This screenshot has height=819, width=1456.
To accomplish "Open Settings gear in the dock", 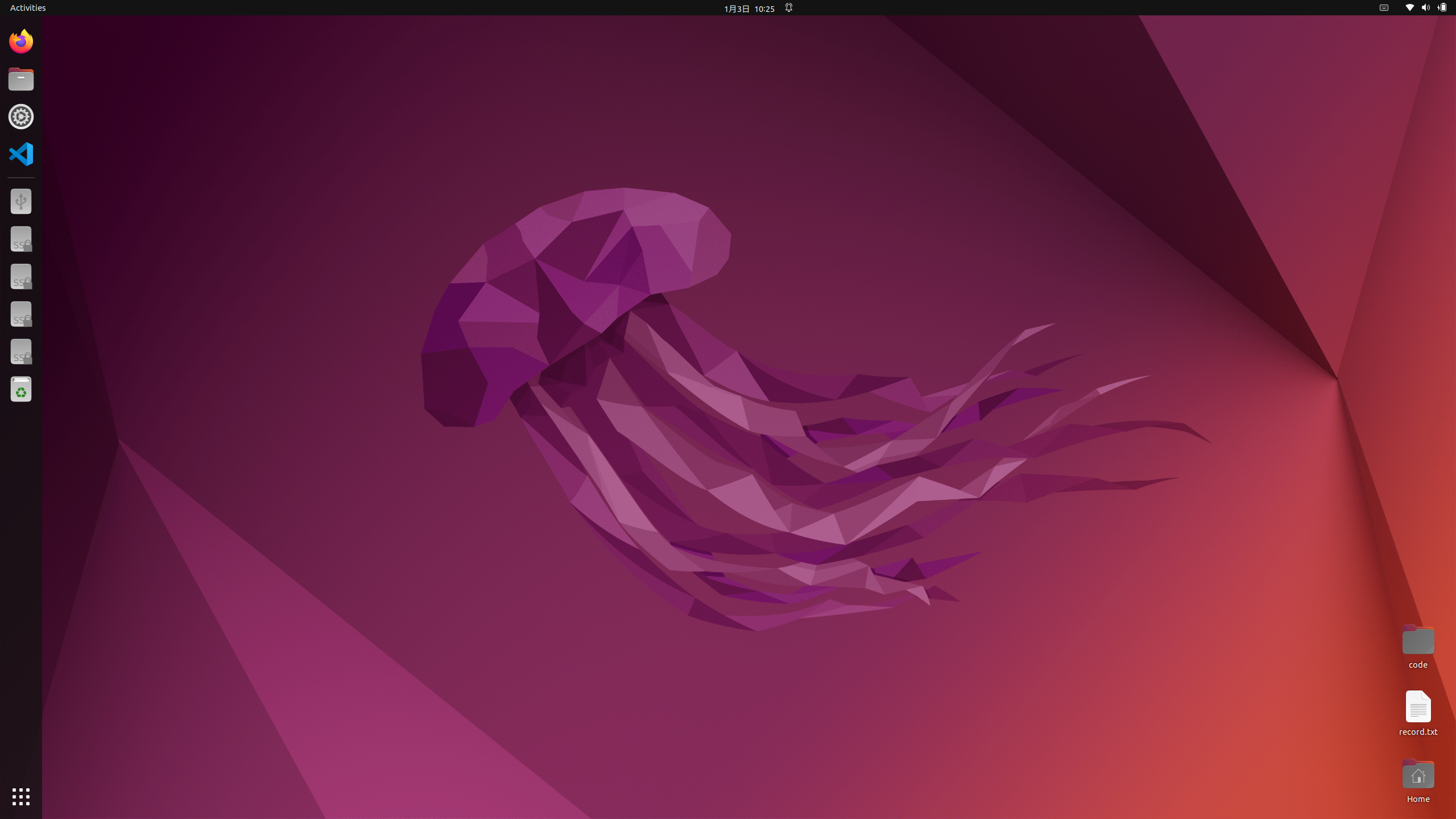I will pos(21,117).
